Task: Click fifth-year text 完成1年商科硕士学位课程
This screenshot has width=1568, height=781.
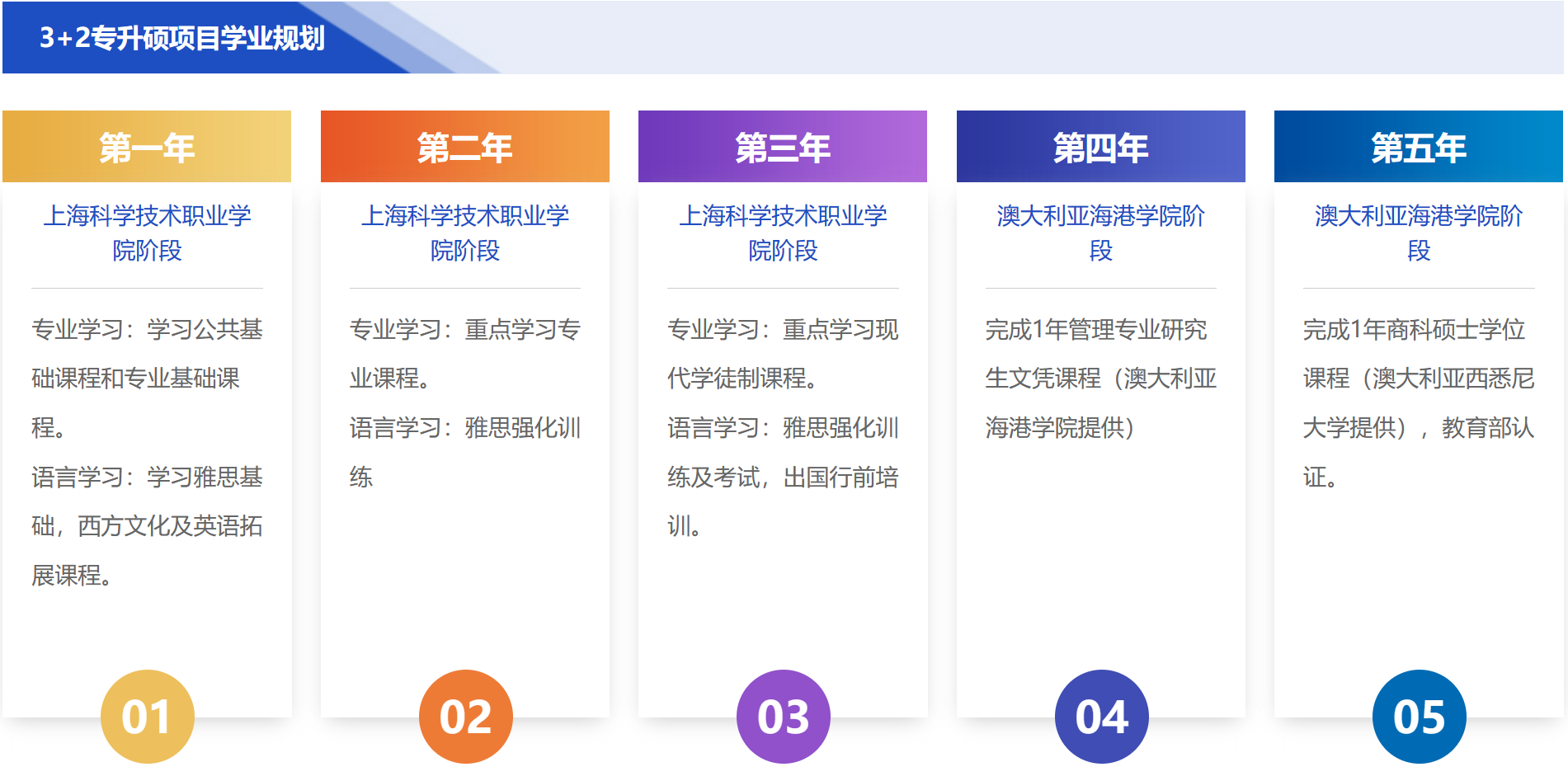Action: pos(1419,354)
